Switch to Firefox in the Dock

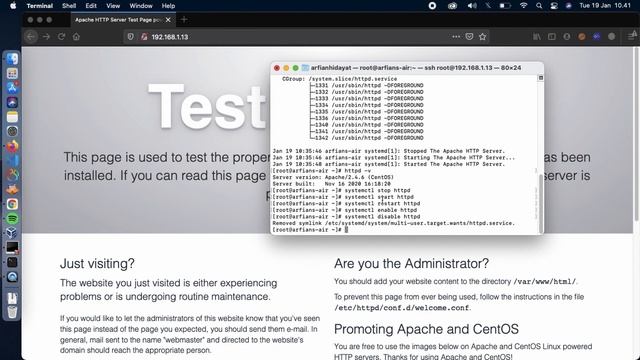point(12,146)
